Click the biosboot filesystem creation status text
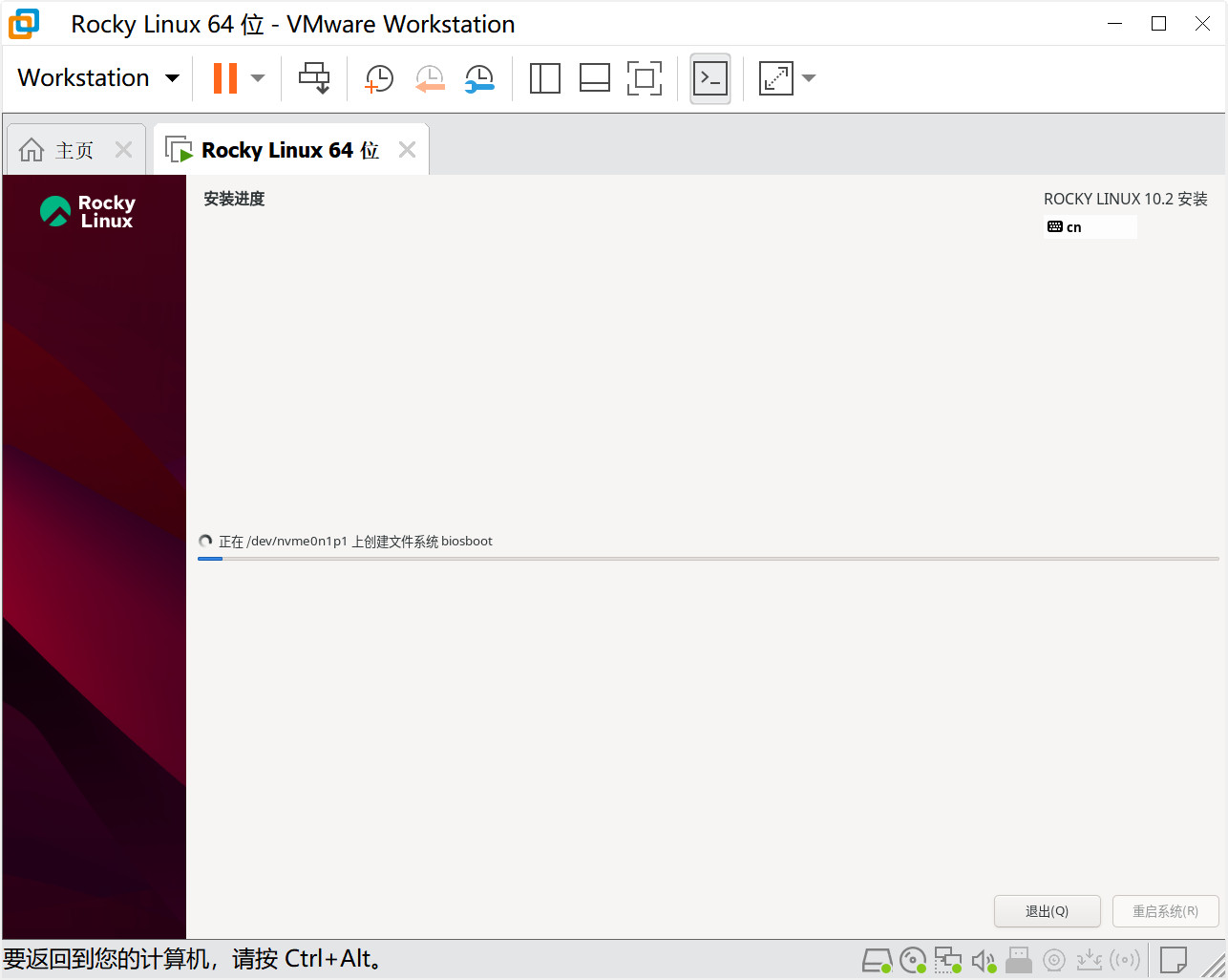The height and width of the screenshot is (980, 1228). (x=355, y=542)
